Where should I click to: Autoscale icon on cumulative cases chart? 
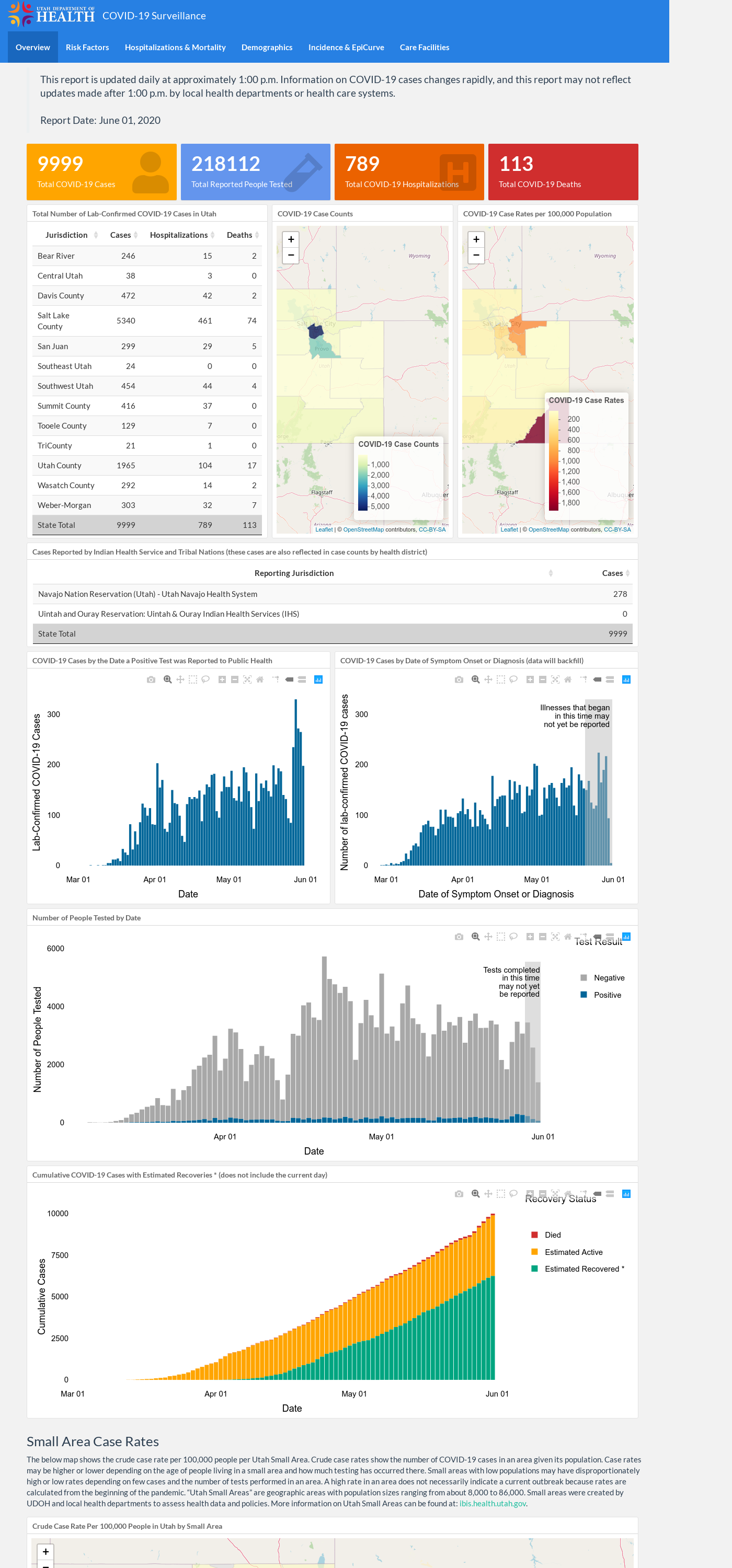coord(555,1194)
